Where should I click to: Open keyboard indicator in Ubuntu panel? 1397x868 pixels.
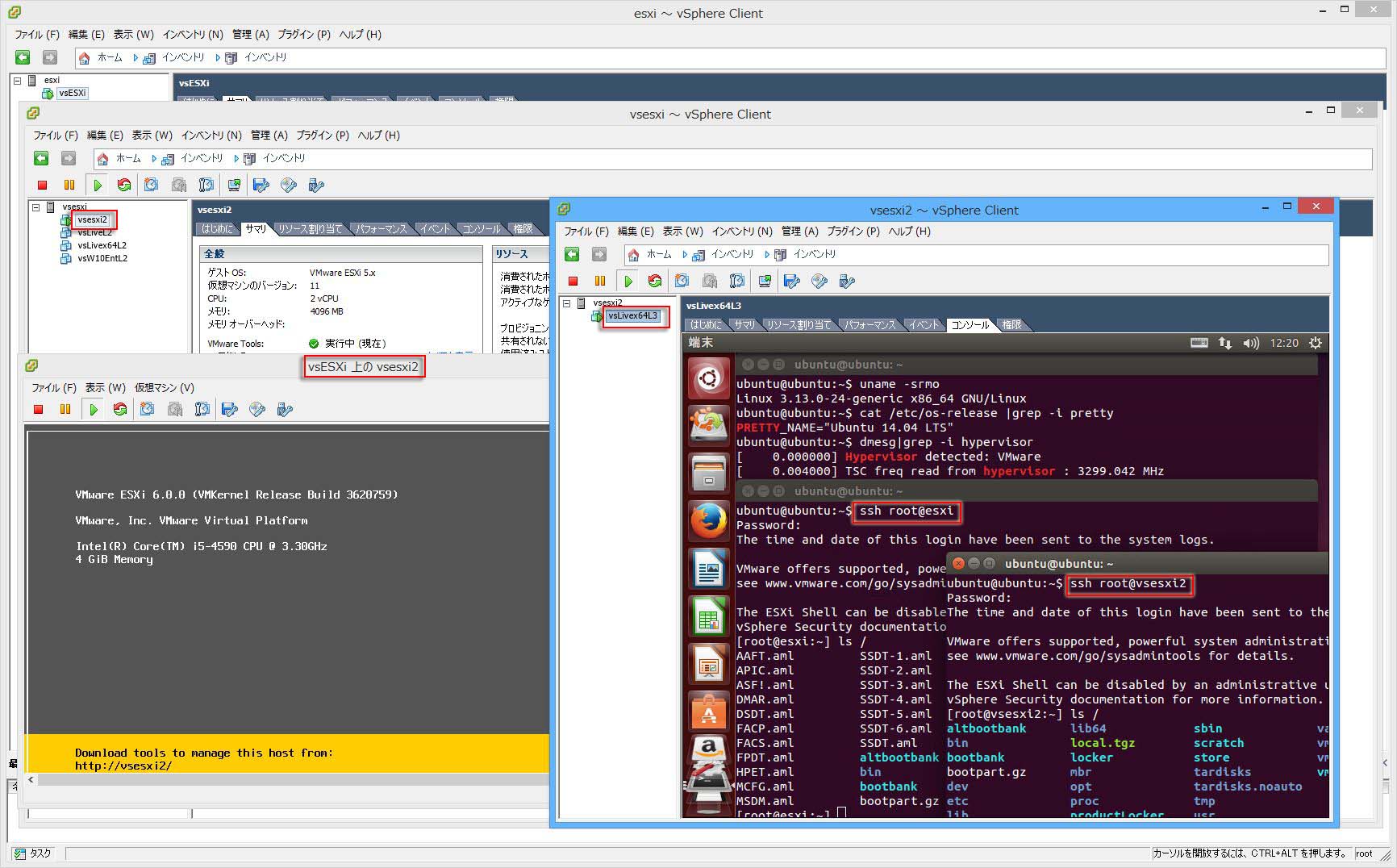pyautogui.click(x=1199, y=343)
